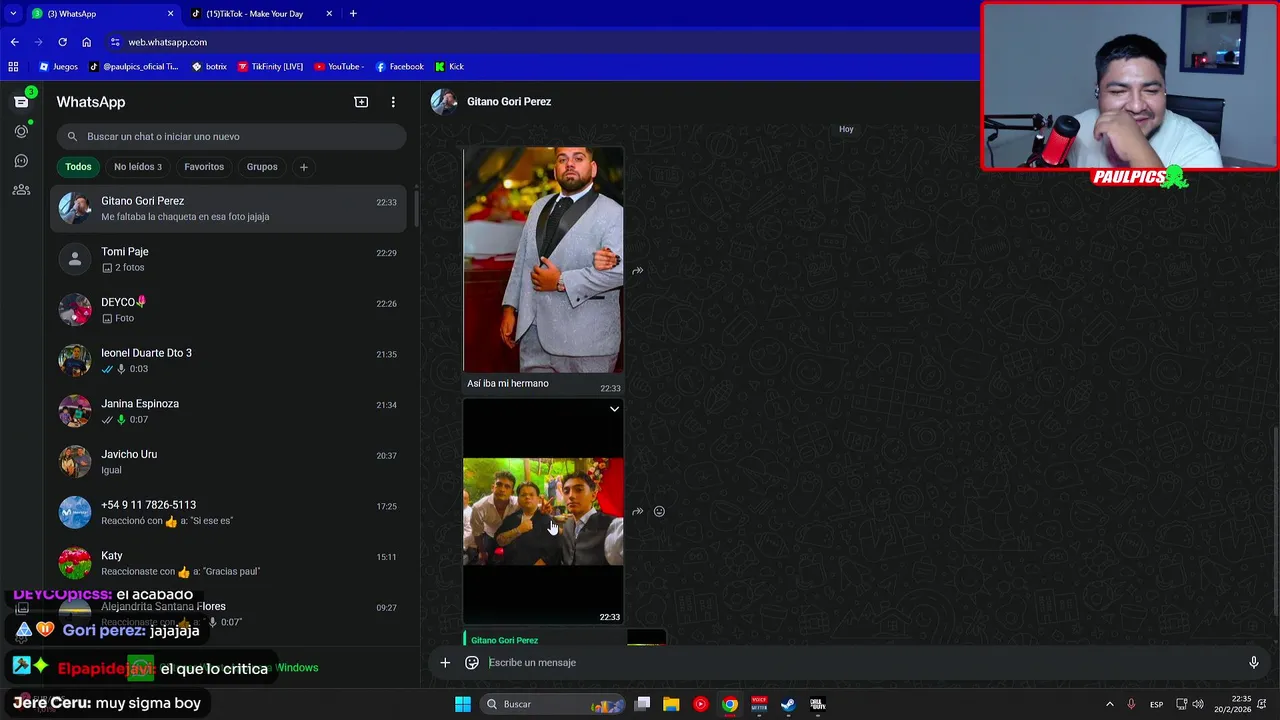View site information icon in address bar
The height and width of the screenshot is (720, 1280).
coord(115,42)
